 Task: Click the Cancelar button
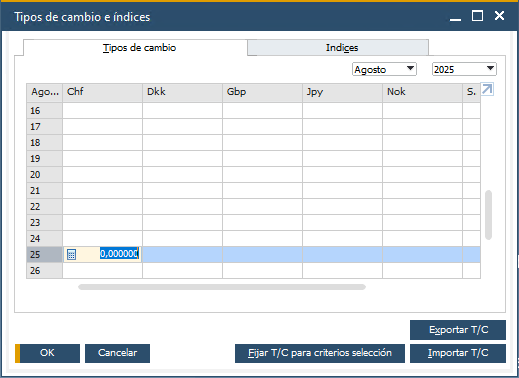coord(117,353)
